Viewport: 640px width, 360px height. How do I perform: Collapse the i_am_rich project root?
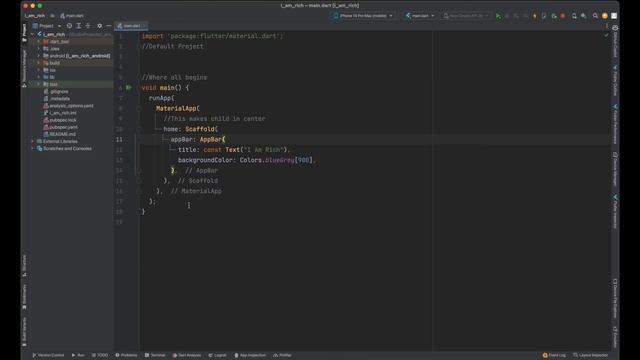(x=33, y=35)
